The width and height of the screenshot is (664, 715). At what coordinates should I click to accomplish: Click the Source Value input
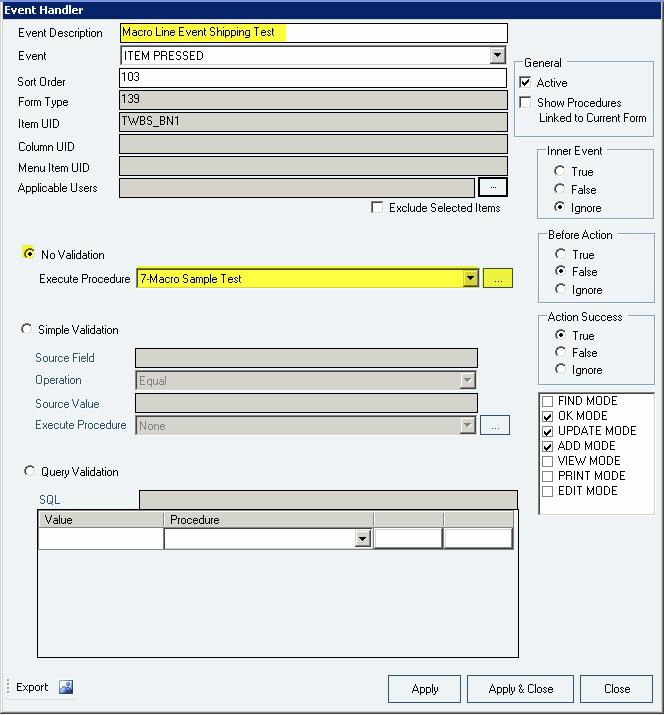306,403
